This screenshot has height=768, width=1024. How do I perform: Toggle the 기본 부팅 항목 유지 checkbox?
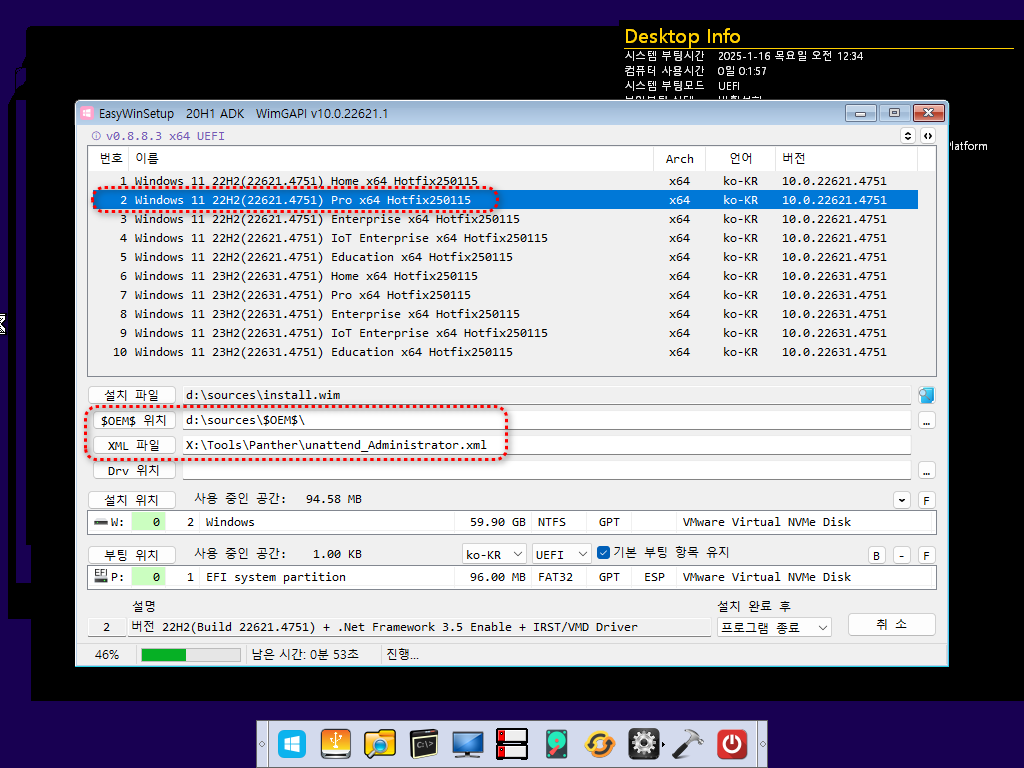603,552
